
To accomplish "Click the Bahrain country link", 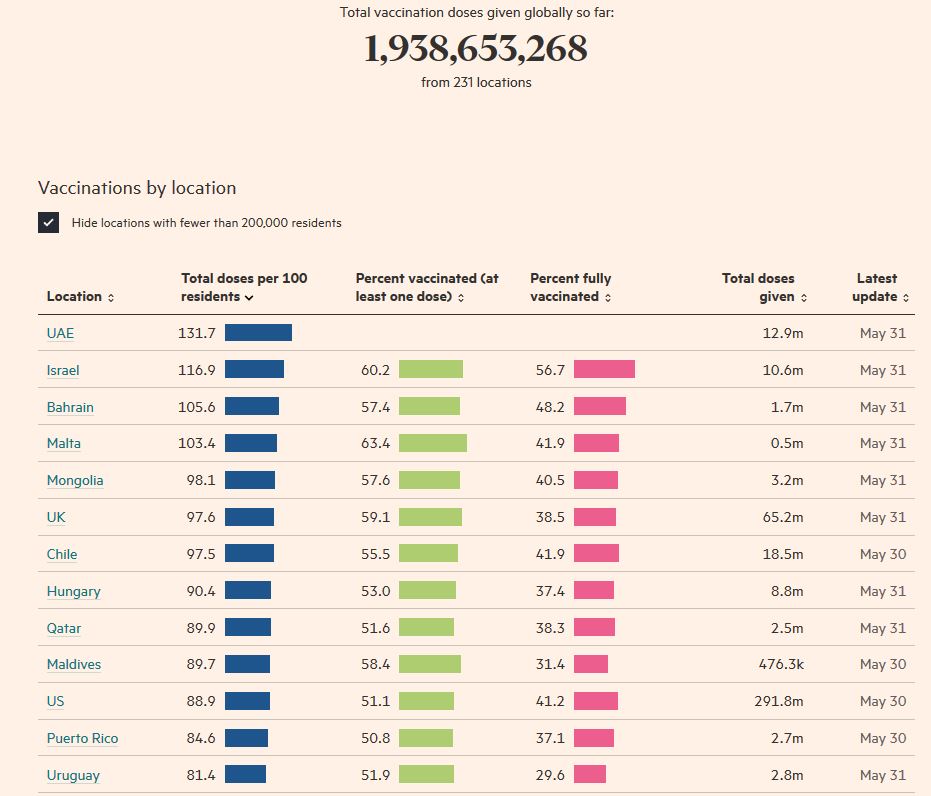I will click(70, 407).
